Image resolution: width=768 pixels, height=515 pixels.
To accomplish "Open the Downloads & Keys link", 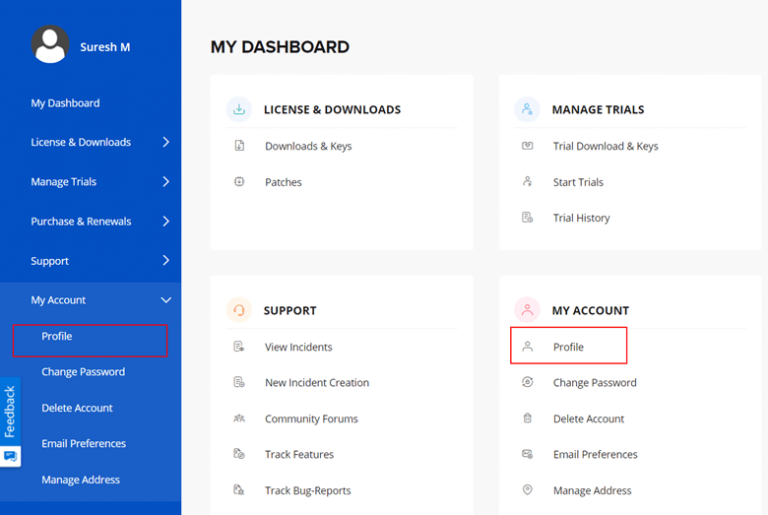I will (308, 146).
